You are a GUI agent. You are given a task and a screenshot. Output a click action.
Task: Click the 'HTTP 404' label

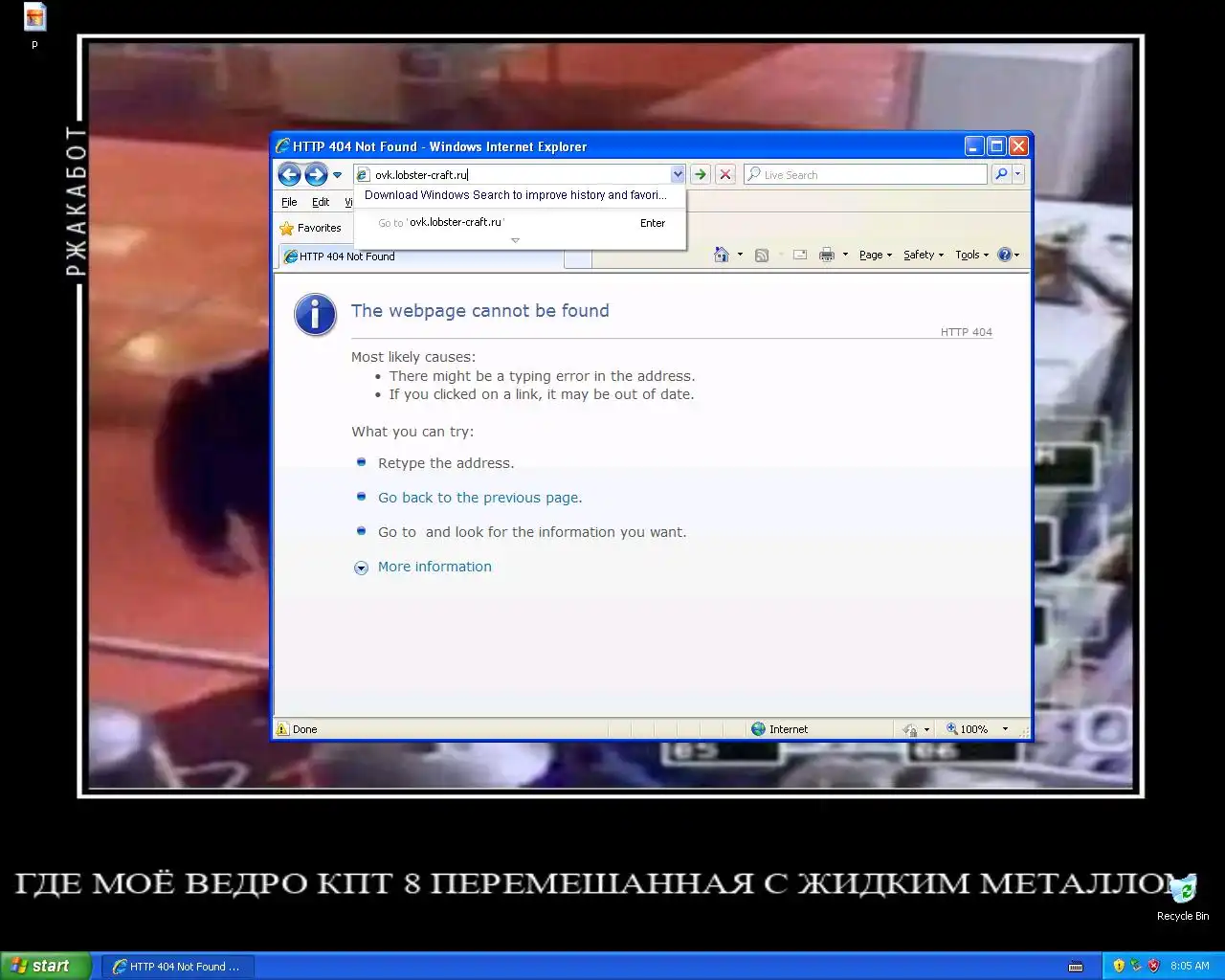(x=967, y=332)
